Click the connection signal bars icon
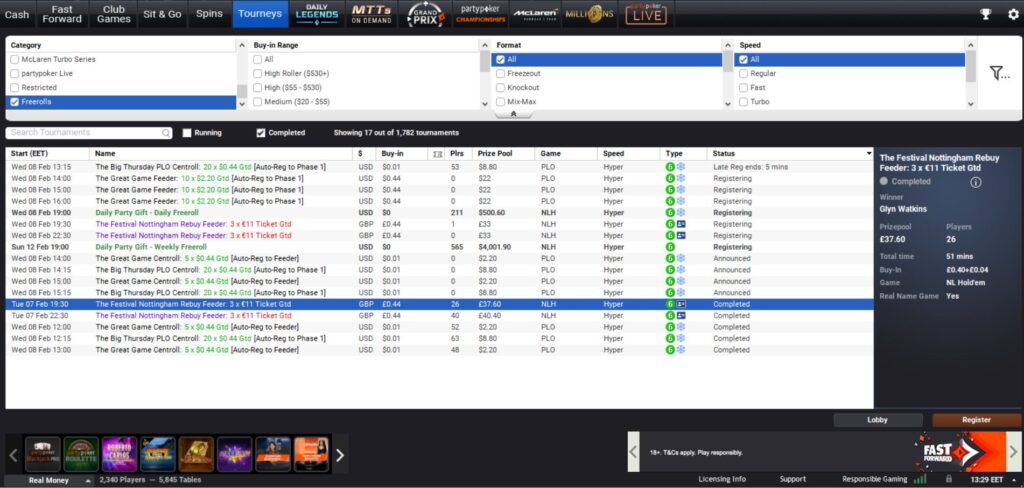Image resolution: width=1024 pixels, height=488 pixels. click(920, 479)
